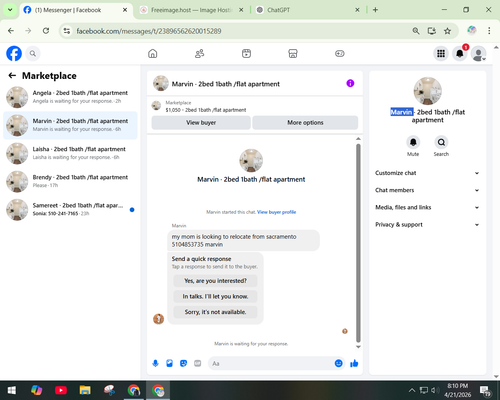Open a new browser tab
Viewport: 500px width, 400px height.
(375, 10)
